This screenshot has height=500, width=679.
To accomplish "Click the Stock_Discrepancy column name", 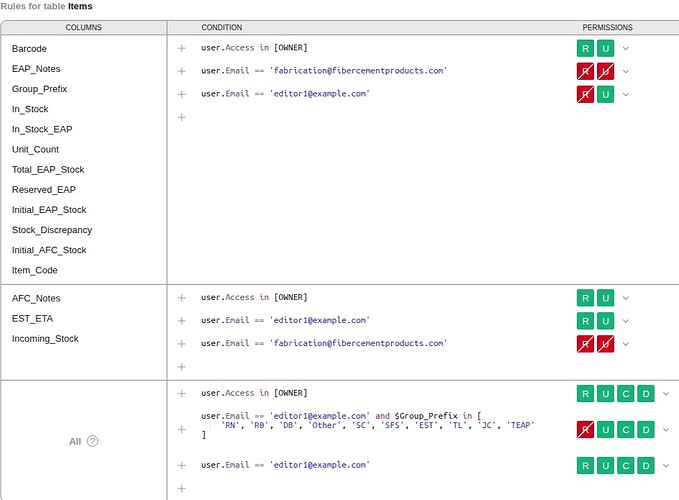I will pos(50,230).
